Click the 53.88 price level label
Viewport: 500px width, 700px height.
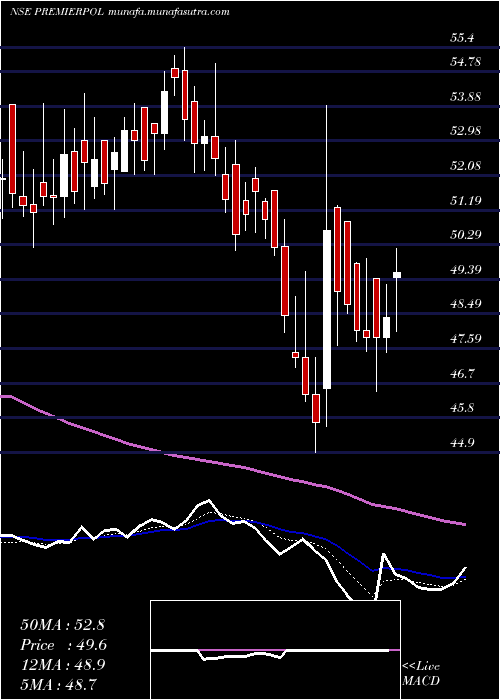click(466, 96)
